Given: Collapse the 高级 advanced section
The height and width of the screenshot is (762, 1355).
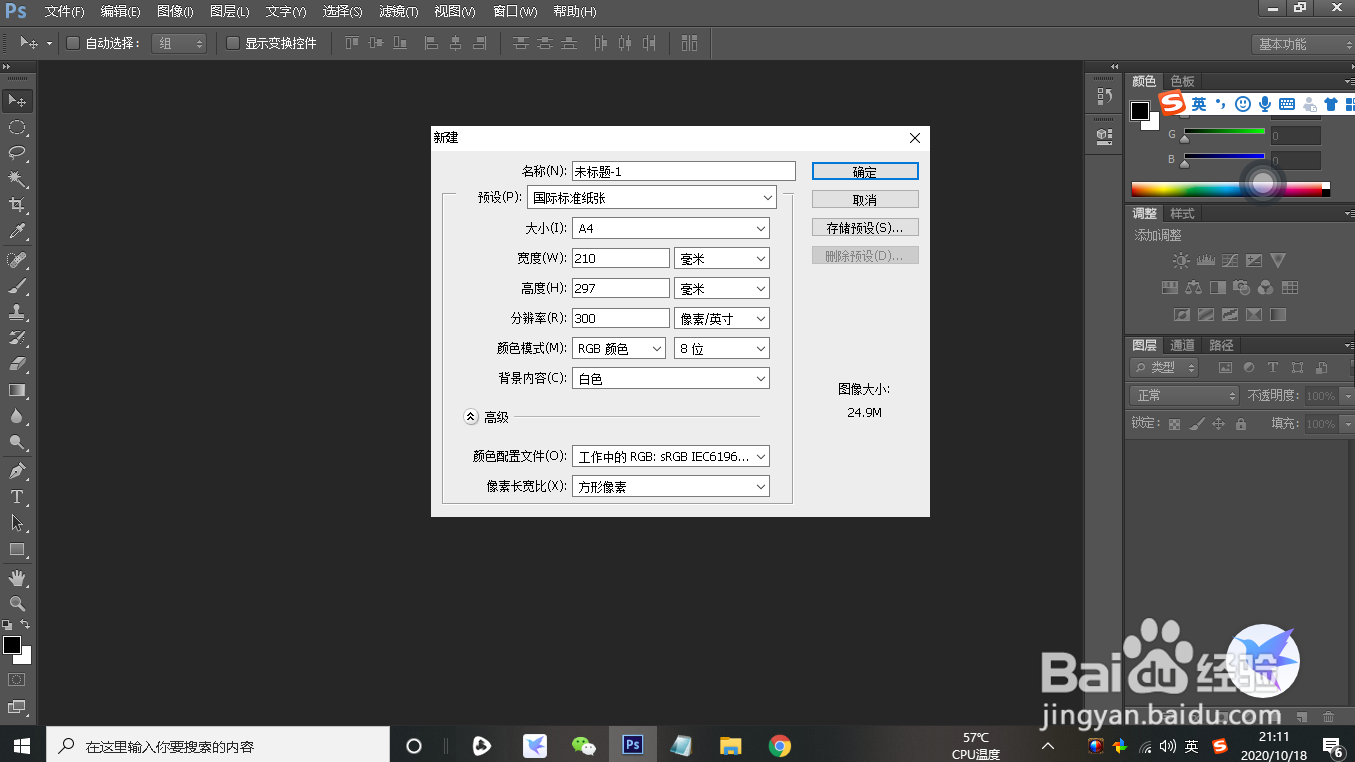Looking at the screenshot, I should tap(471, 417).
